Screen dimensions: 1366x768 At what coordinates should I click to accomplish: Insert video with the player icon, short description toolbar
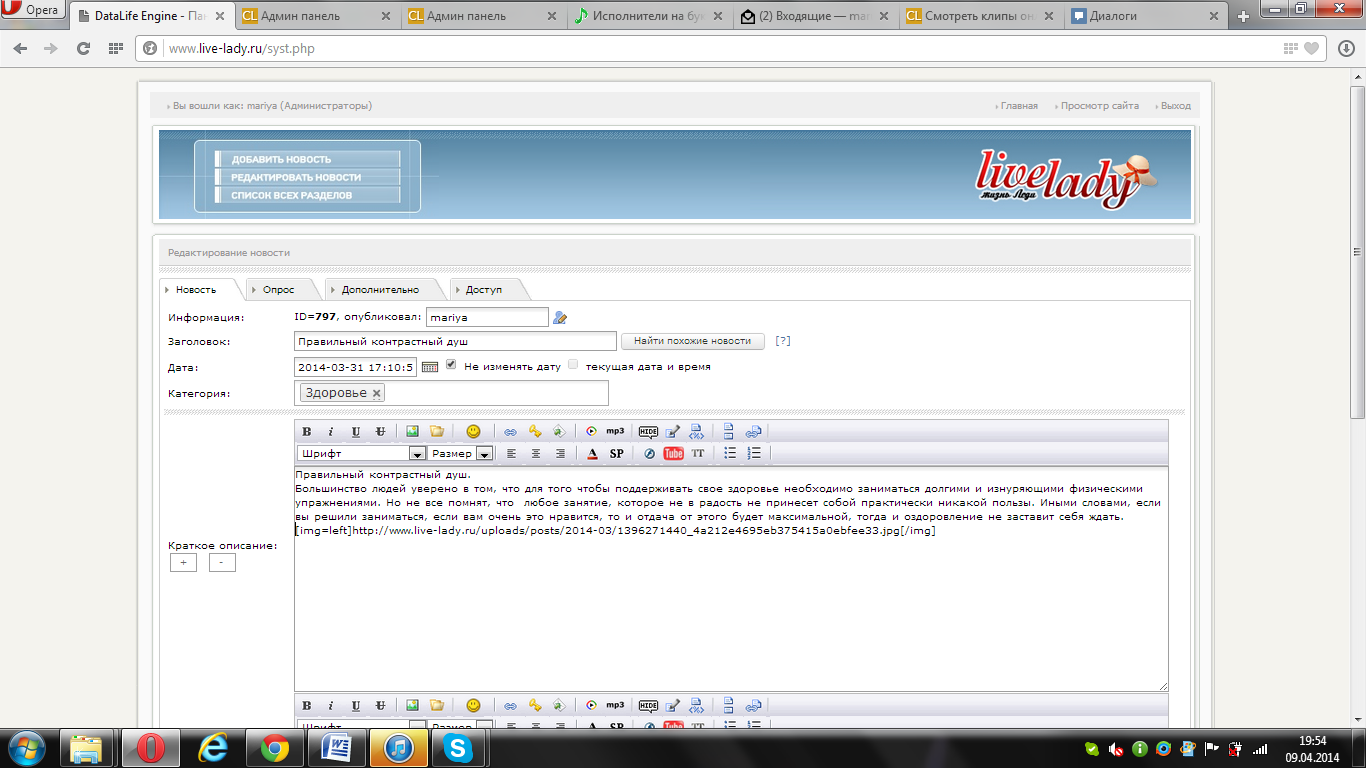(591, 431)
